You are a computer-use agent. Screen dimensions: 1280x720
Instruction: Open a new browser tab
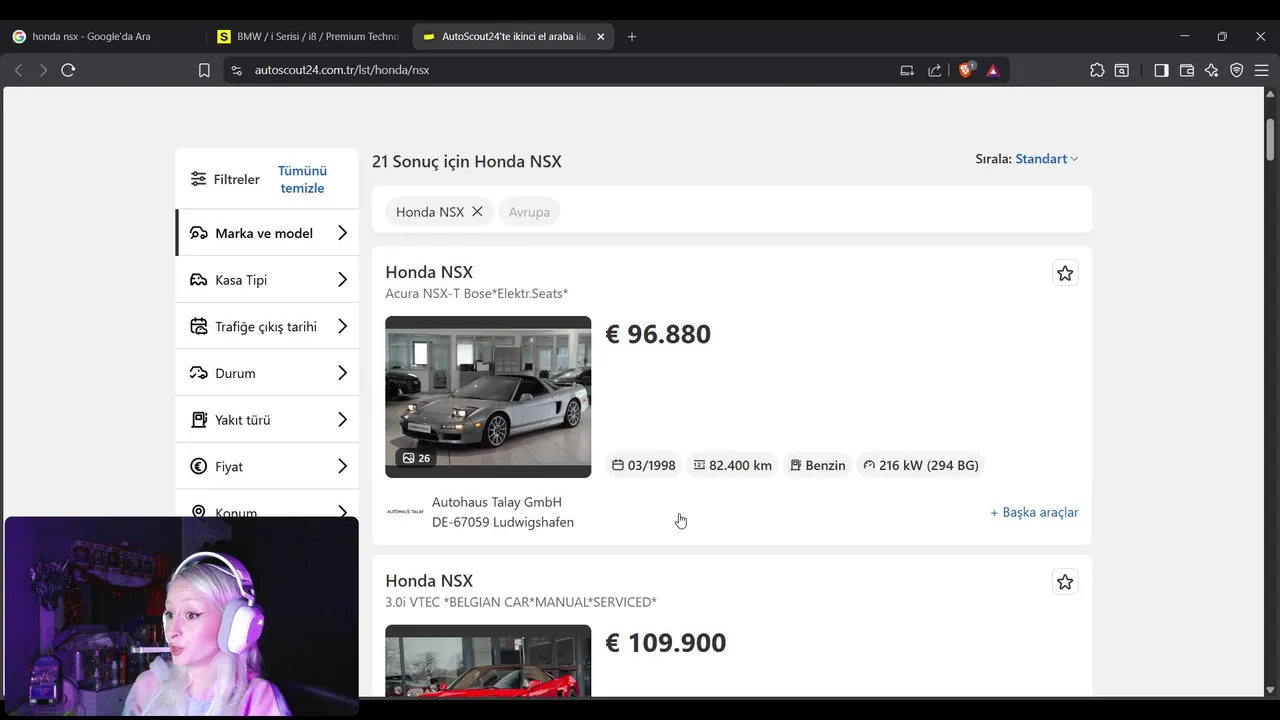(x=632, y=36)
